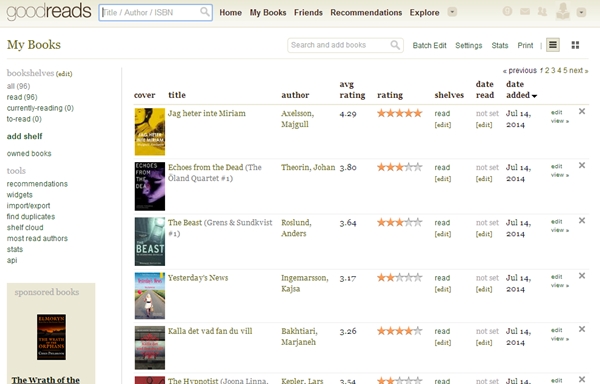
Task: Click Batch Edit
Action: coord(429,46)
